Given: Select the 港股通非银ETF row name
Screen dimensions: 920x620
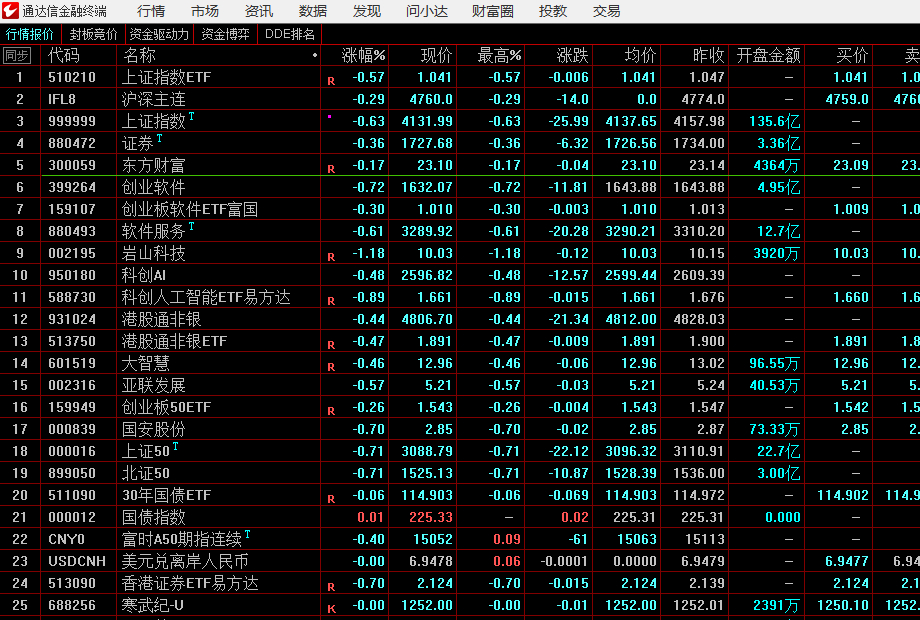Looking at the screenshot, I should (174, 341).
